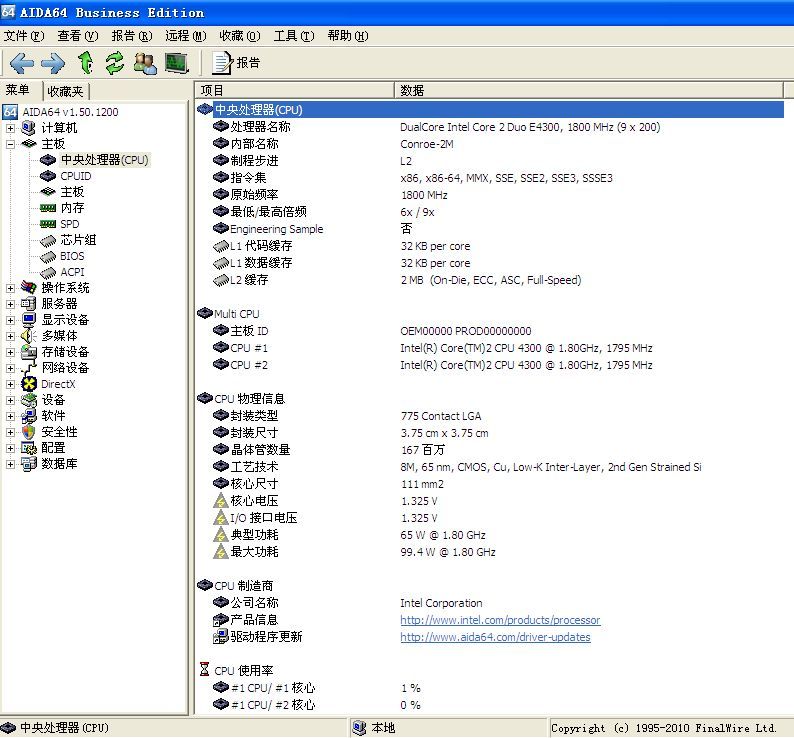The width and height of the screenshot is (794, 738).
Task: Open the 远程(M) menu
Action: [185, 35]
